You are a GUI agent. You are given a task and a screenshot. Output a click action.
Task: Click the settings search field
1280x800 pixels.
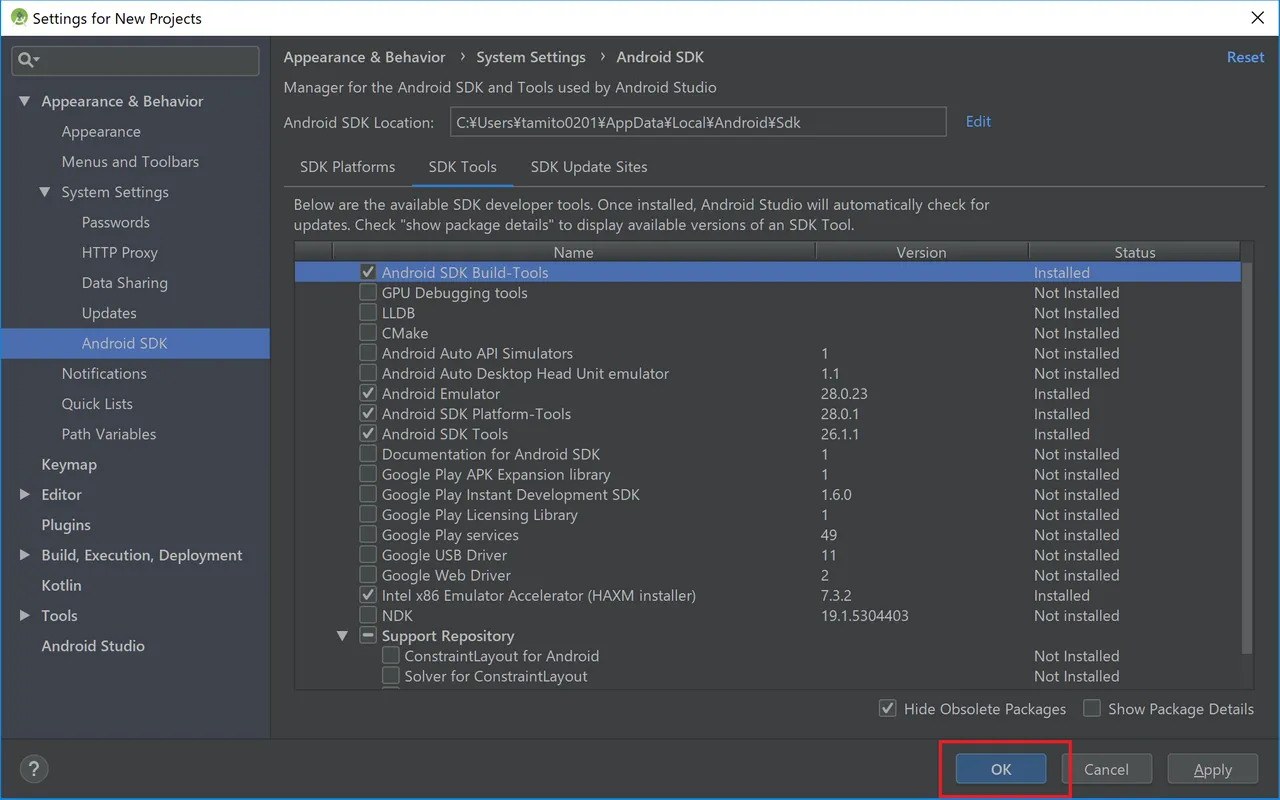point(135,60)
